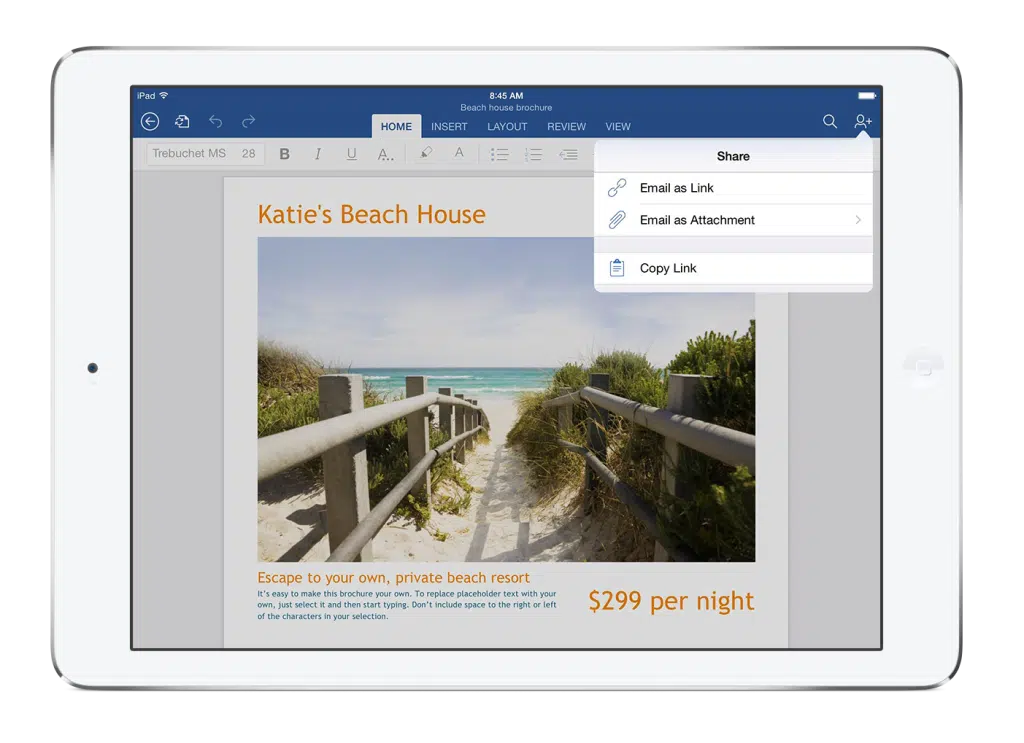Screen dimensions: 1024x743
Task: Tap the battery status icon
Action: point(867,96)
